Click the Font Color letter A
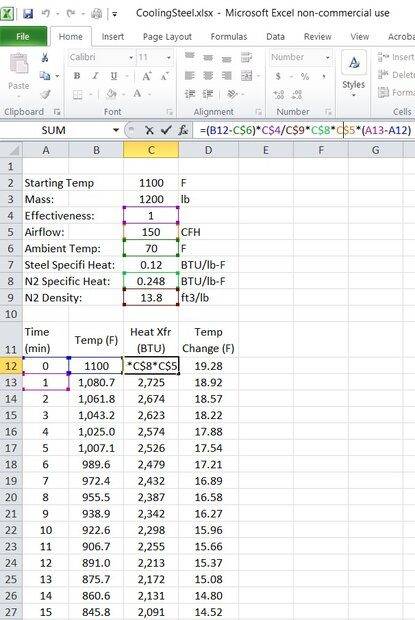The width and height of the screenshot is (415, 620). [x=137, y=94]
